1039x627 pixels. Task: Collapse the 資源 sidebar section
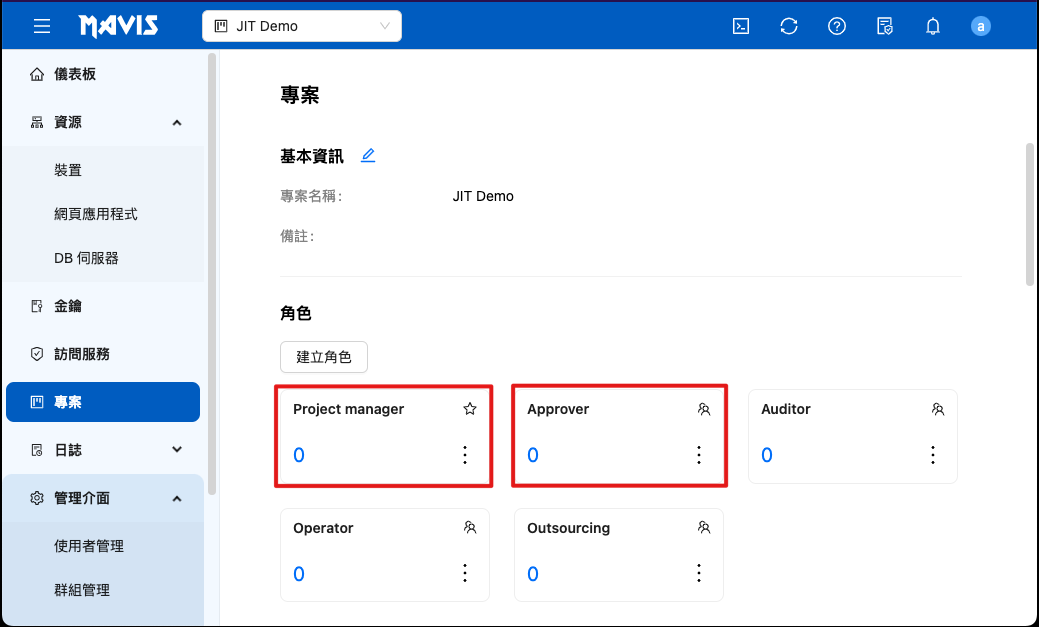tap(177, 122)
